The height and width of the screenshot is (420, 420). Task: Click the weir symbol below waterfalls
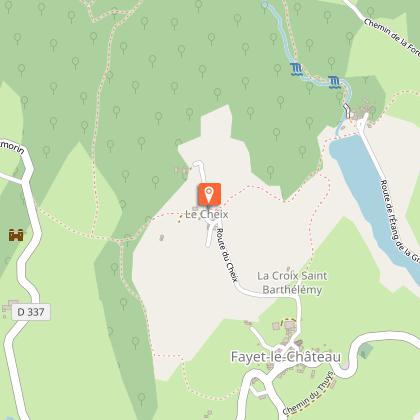(347, 110)
